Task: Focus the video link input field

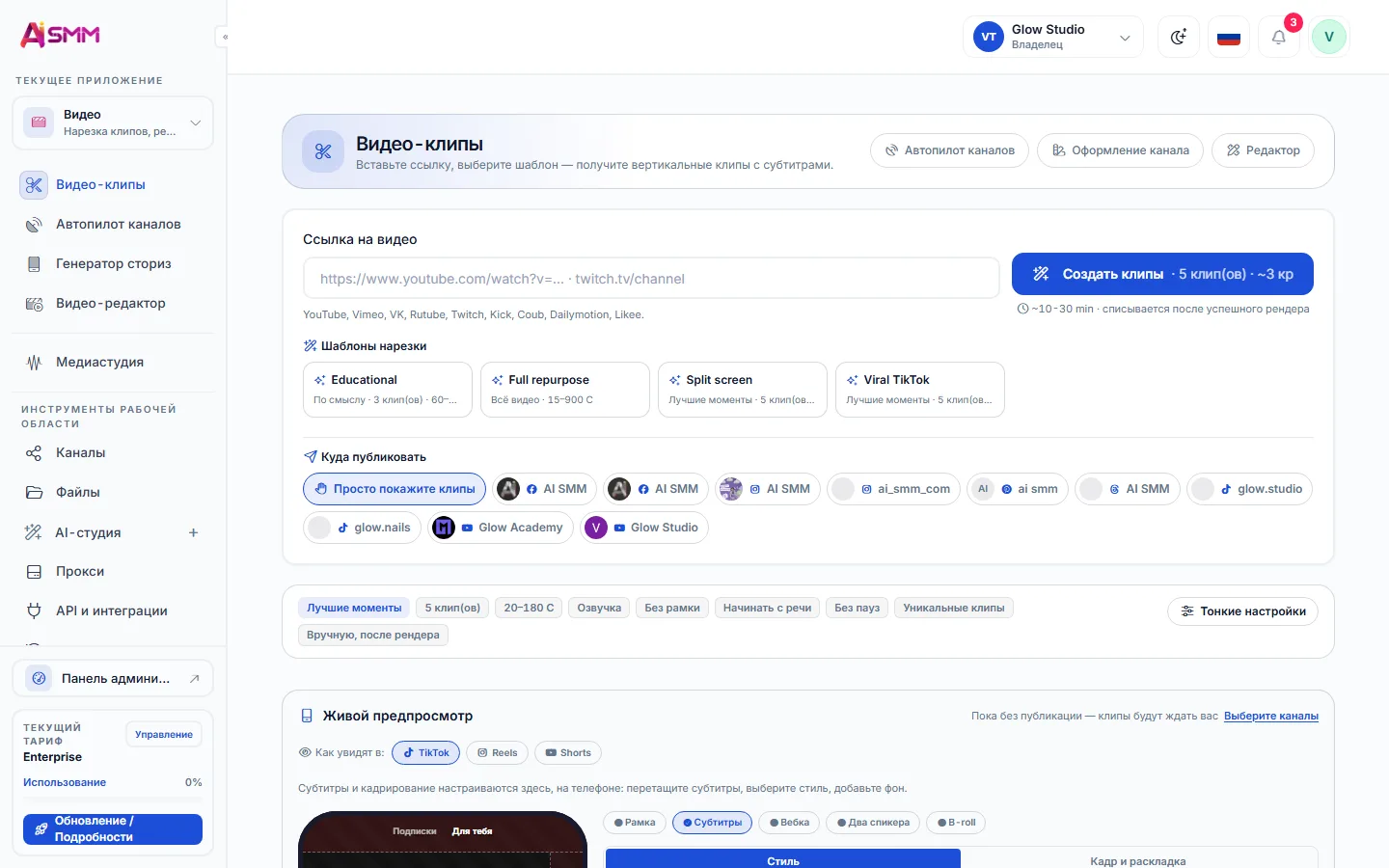Action: click(x=651, y=279)
